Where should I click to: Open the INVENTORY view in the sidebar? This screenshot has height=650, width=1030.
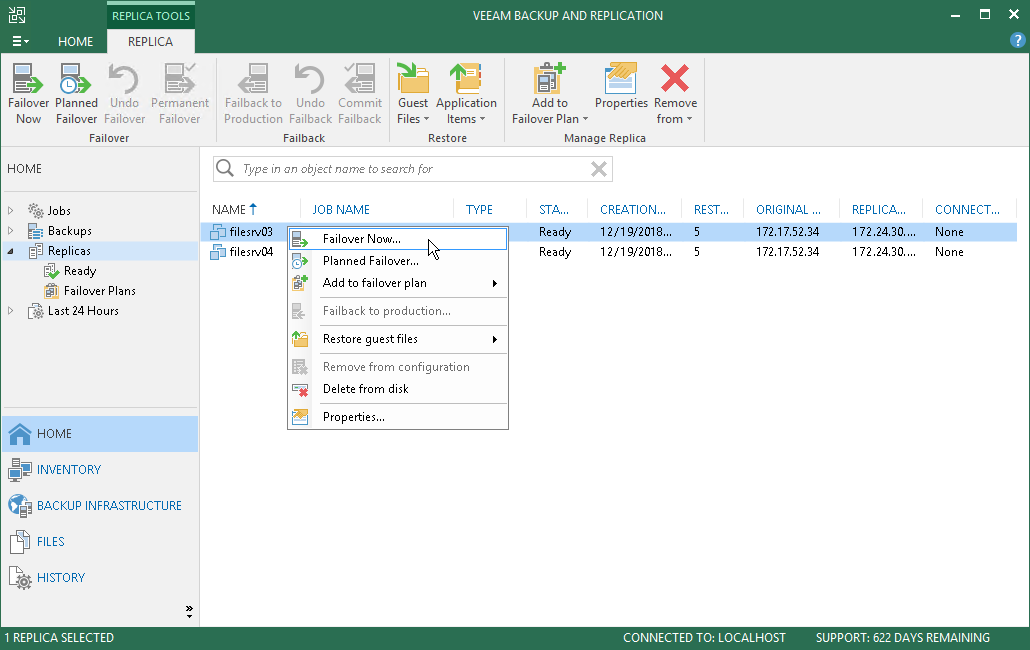100,469
